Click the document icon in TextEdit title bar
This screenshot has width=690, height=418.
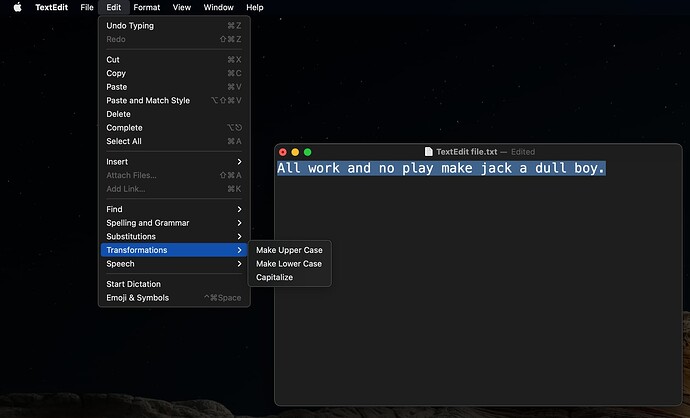tap(428, 152)
